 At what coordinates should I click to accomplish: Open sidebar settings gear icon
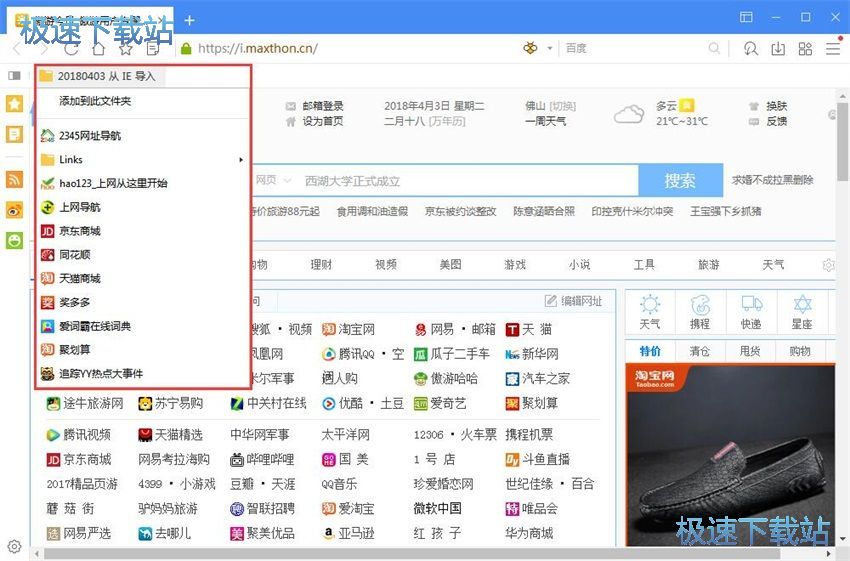[x=15, y=546]
